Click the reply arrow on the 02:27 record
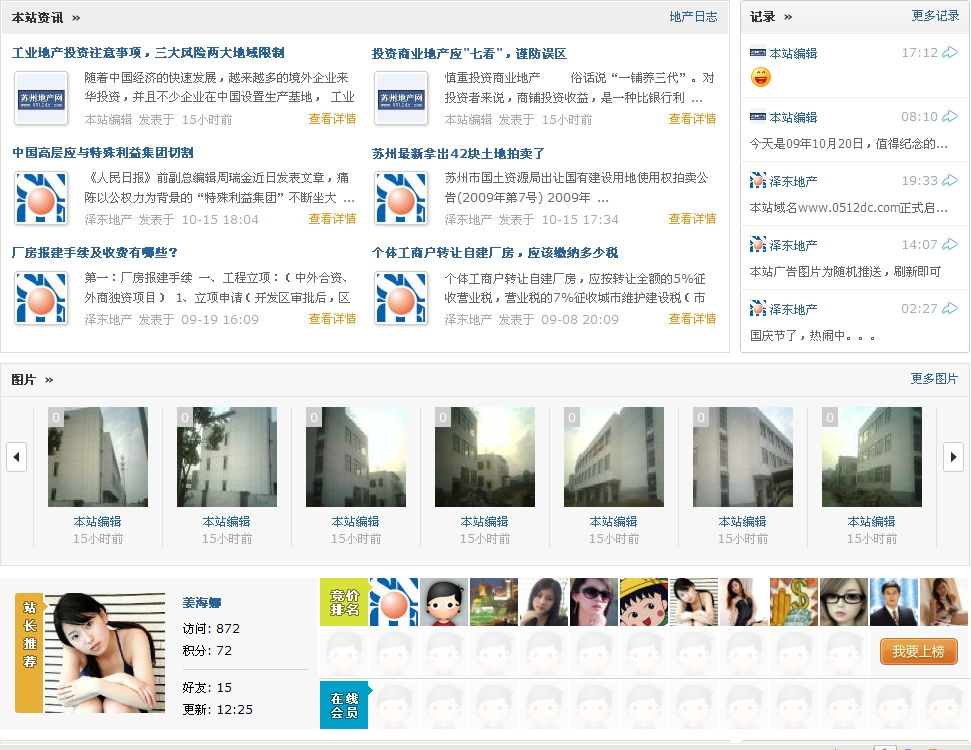The height and width of the screenshot is (750, 971). tap(950, 308)
